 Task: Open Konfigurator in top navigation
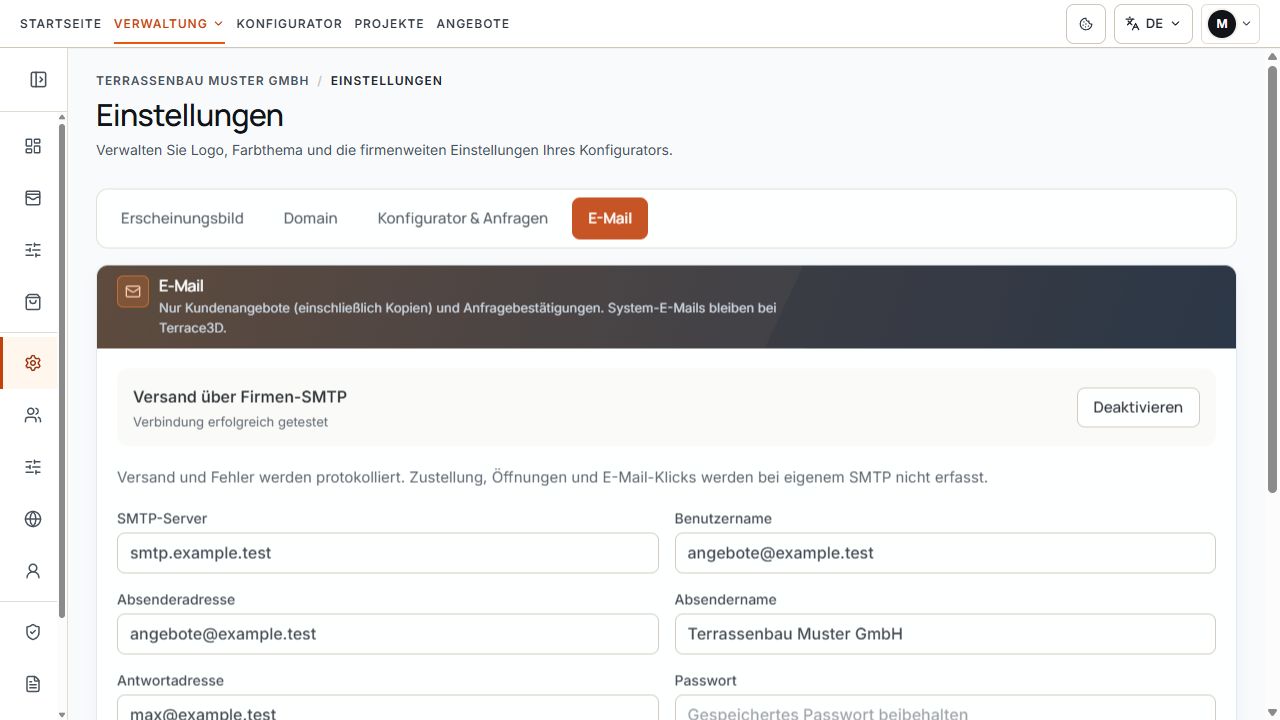(289, 24)
